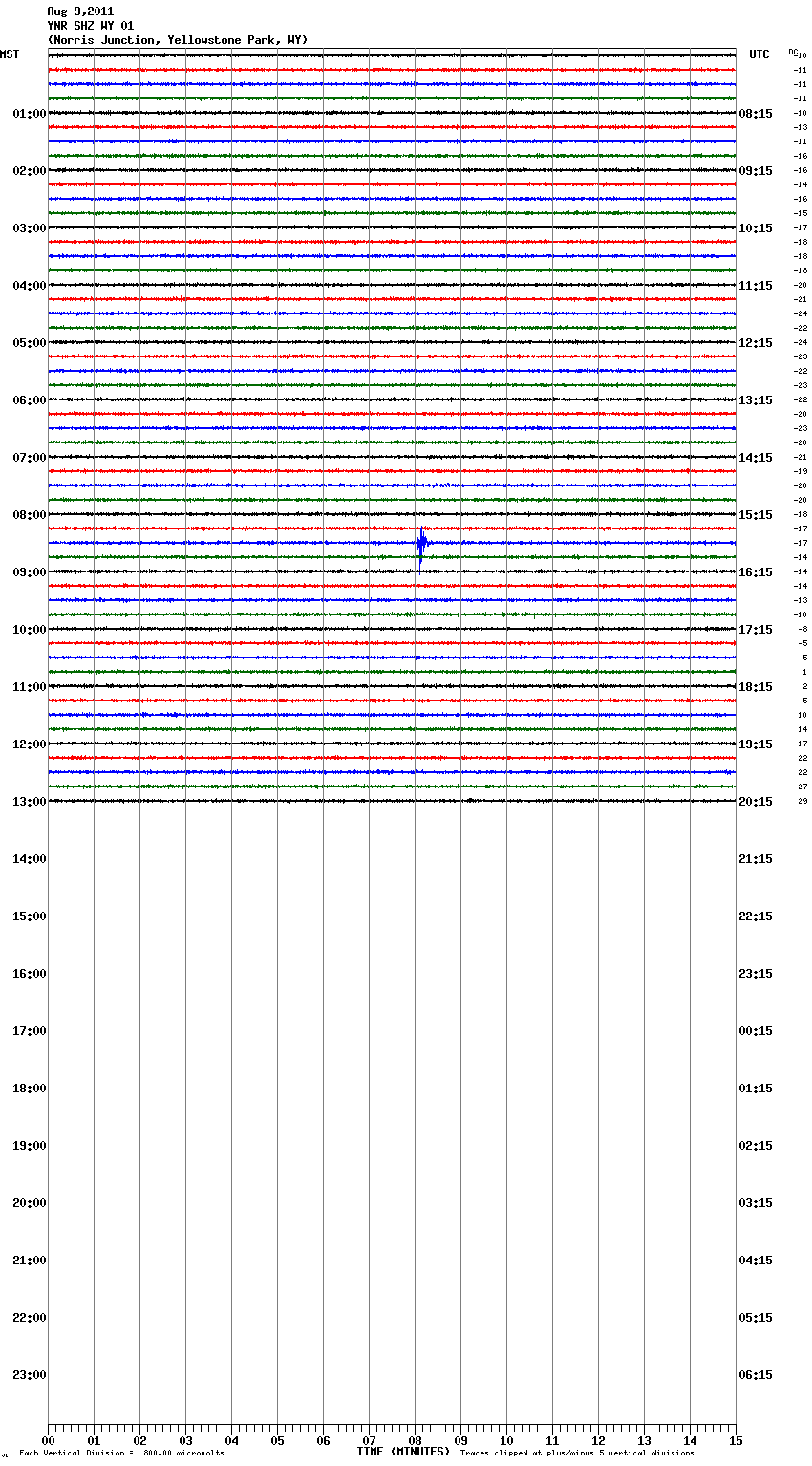Select the 02:00 MST time label

pos(30,171)
